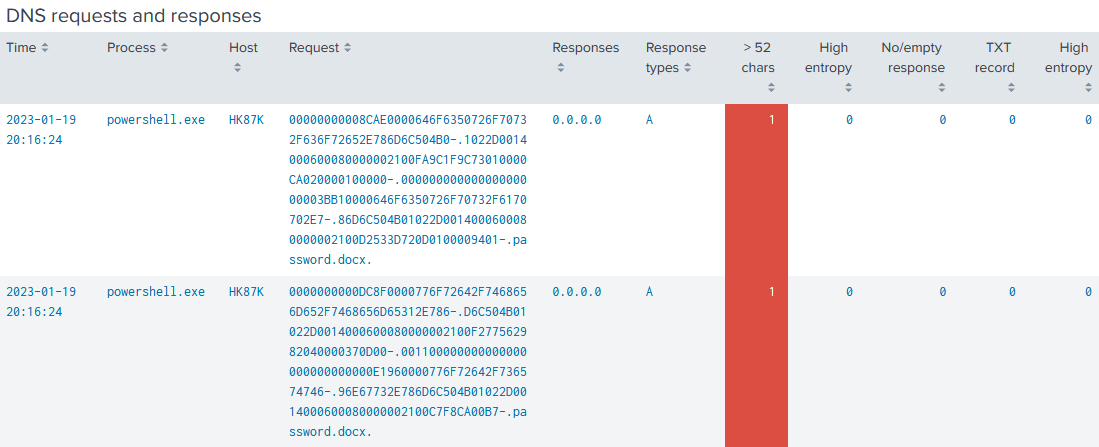Click the Response types sort arrows
The height and width of the screenshot is (447, 1099).
tap(688, 68)
